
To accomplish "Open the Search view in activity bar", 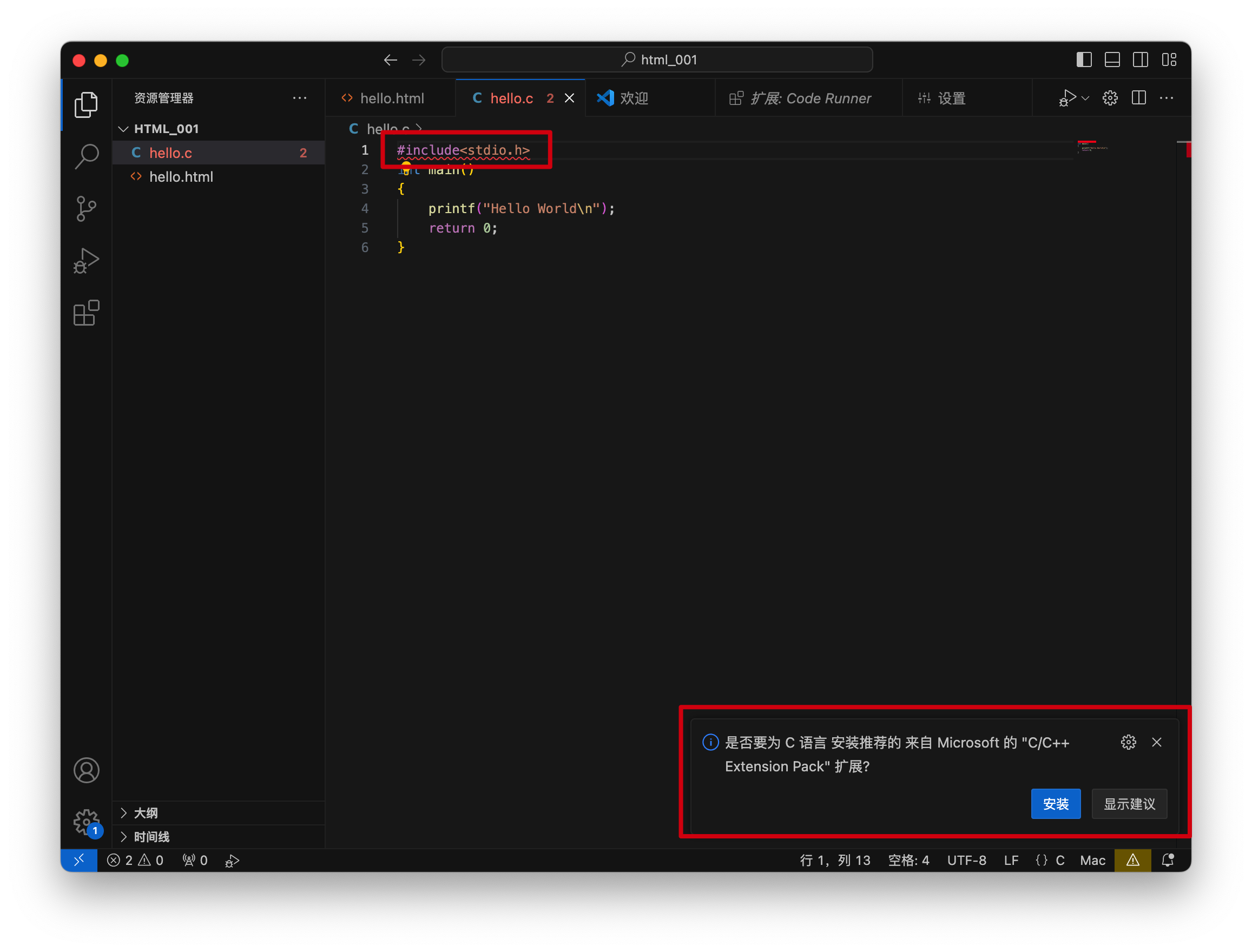I will [x=86, y=157].
